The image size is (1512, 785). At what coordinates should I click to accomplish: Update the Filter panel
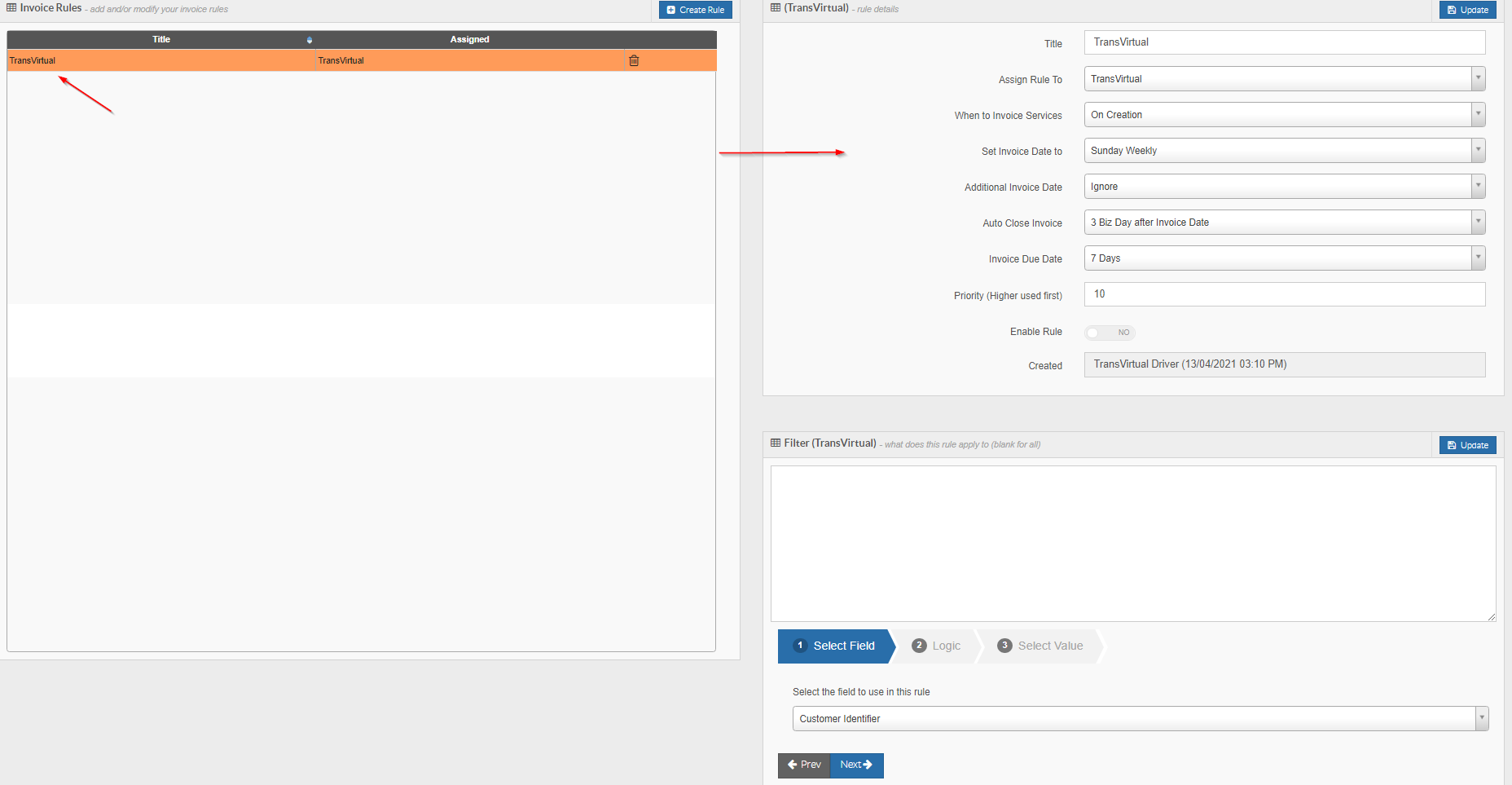click(1468, 445)
